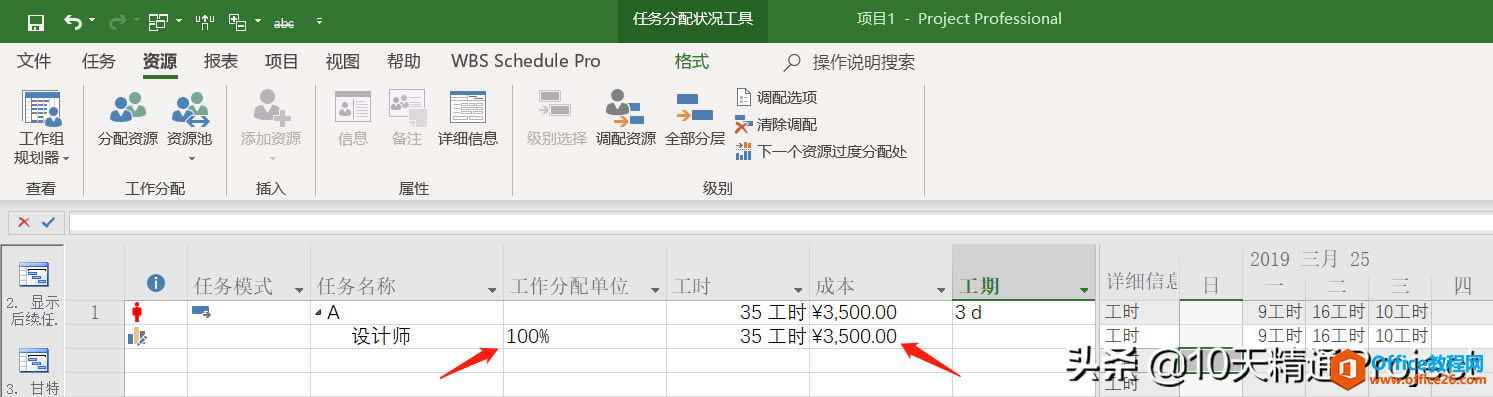
Task: Open WBS Schedule Pro tab
Action: coord(526,62)
